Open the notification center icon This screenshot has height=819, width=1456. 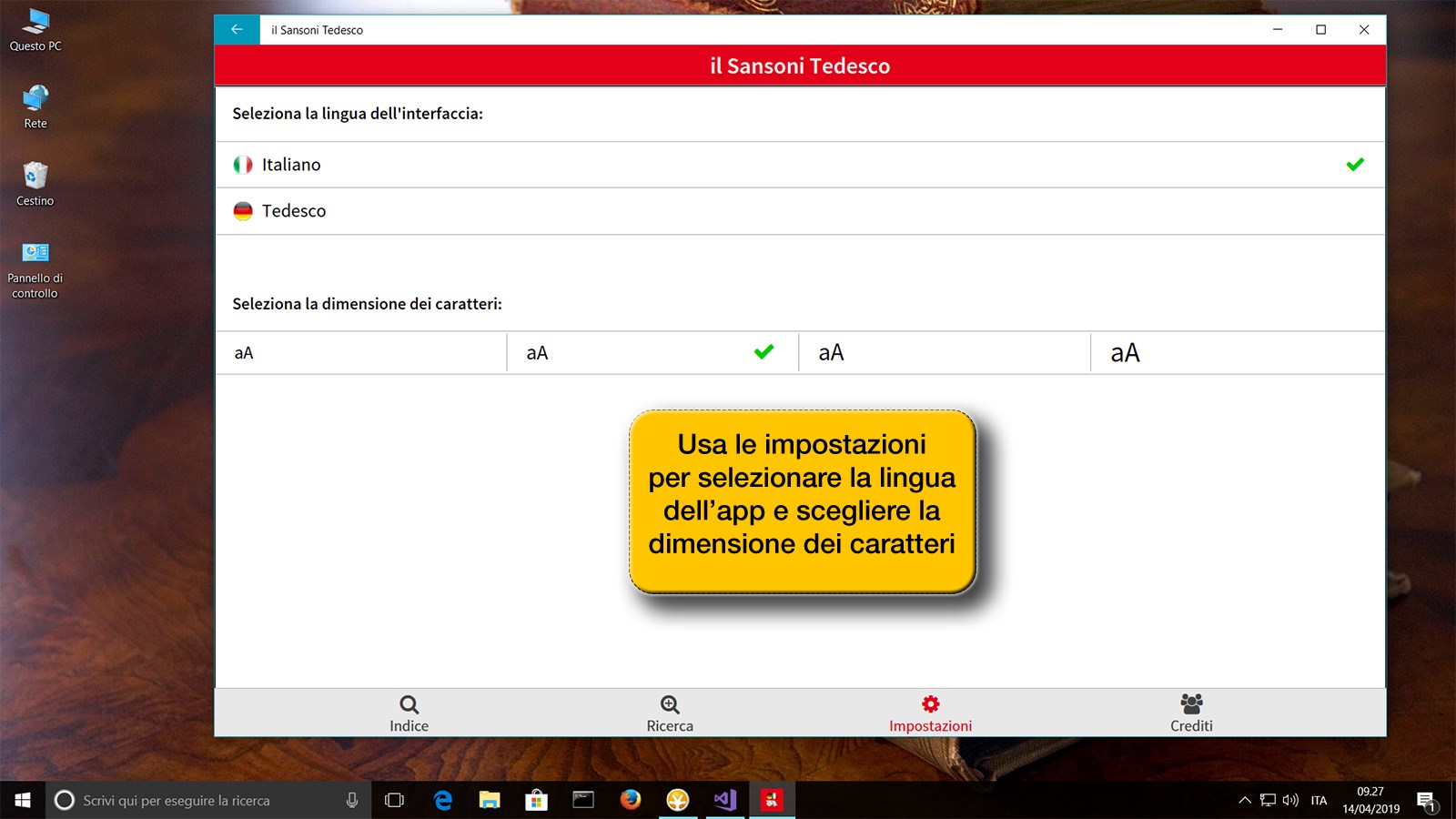click(1426, 801)
